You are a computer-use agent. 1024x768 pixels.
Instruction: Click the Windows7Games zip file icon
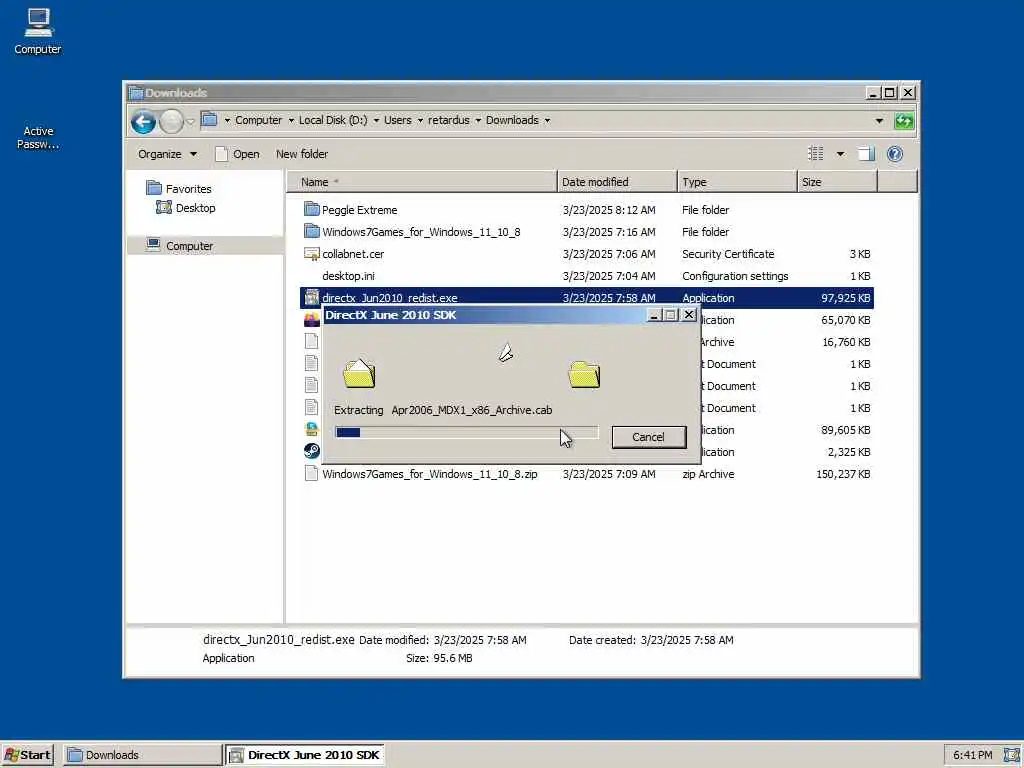click(x=312, y=473)
